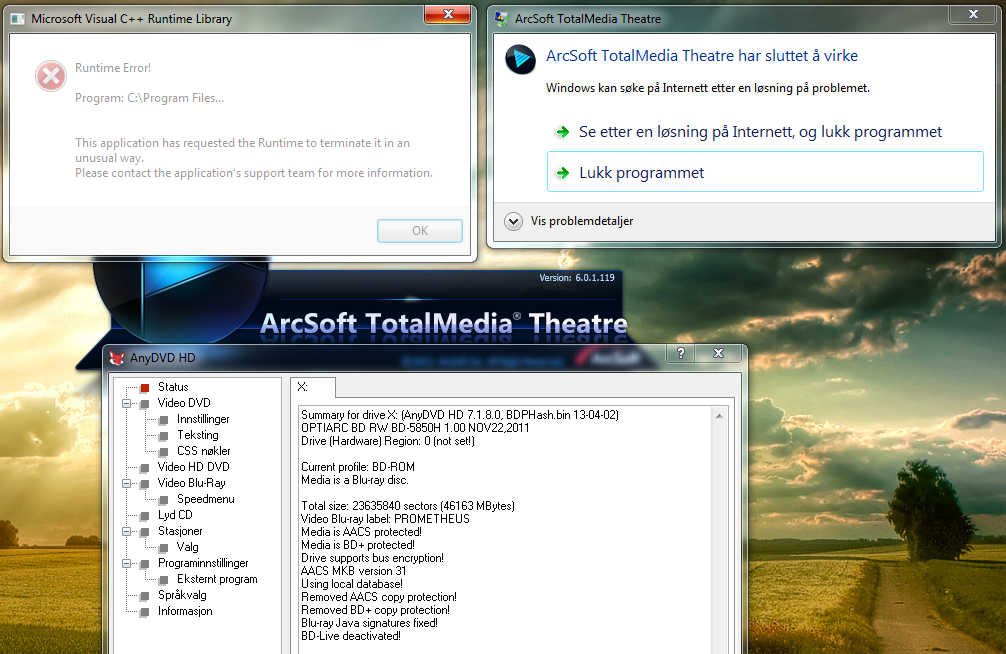Click the Video Blu-Ray gray square icon
Screen dimensions: 1006x654
point(145,484)
